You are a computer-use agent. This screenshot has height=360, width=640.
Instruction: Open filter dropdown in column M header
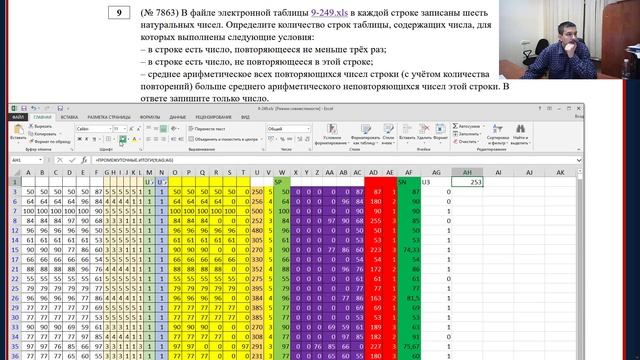click(x=152, y=182)
